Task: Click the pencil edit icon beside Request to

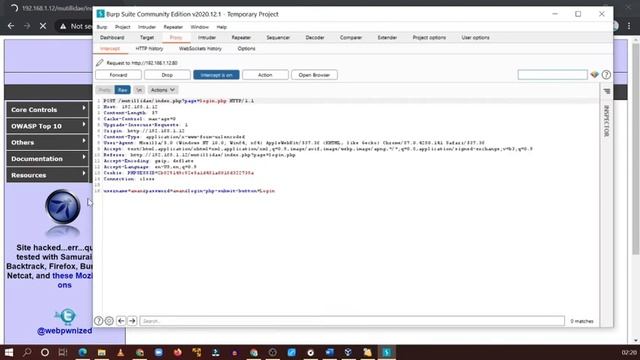Action: pyautogui.click(x=100, y=62)
